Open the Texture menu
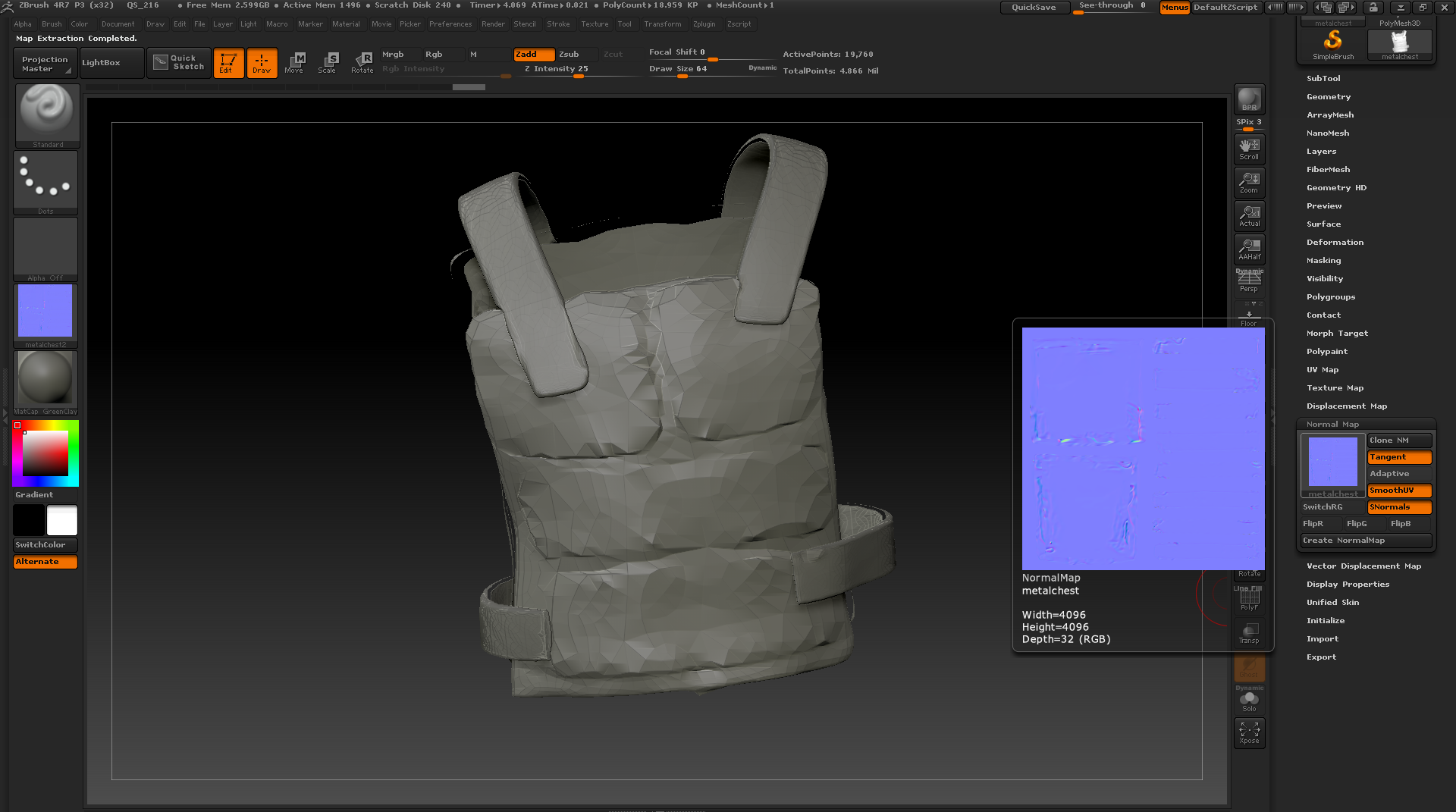Image resolution: width=1456 pixels, height=812 pixels. (x=595, y=24)
